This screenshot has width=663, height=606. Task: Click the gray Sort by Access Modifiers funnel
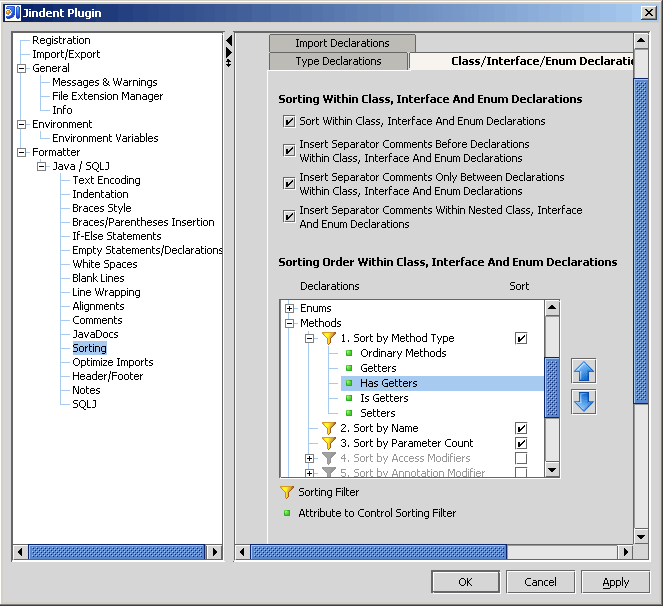[328, 458]
